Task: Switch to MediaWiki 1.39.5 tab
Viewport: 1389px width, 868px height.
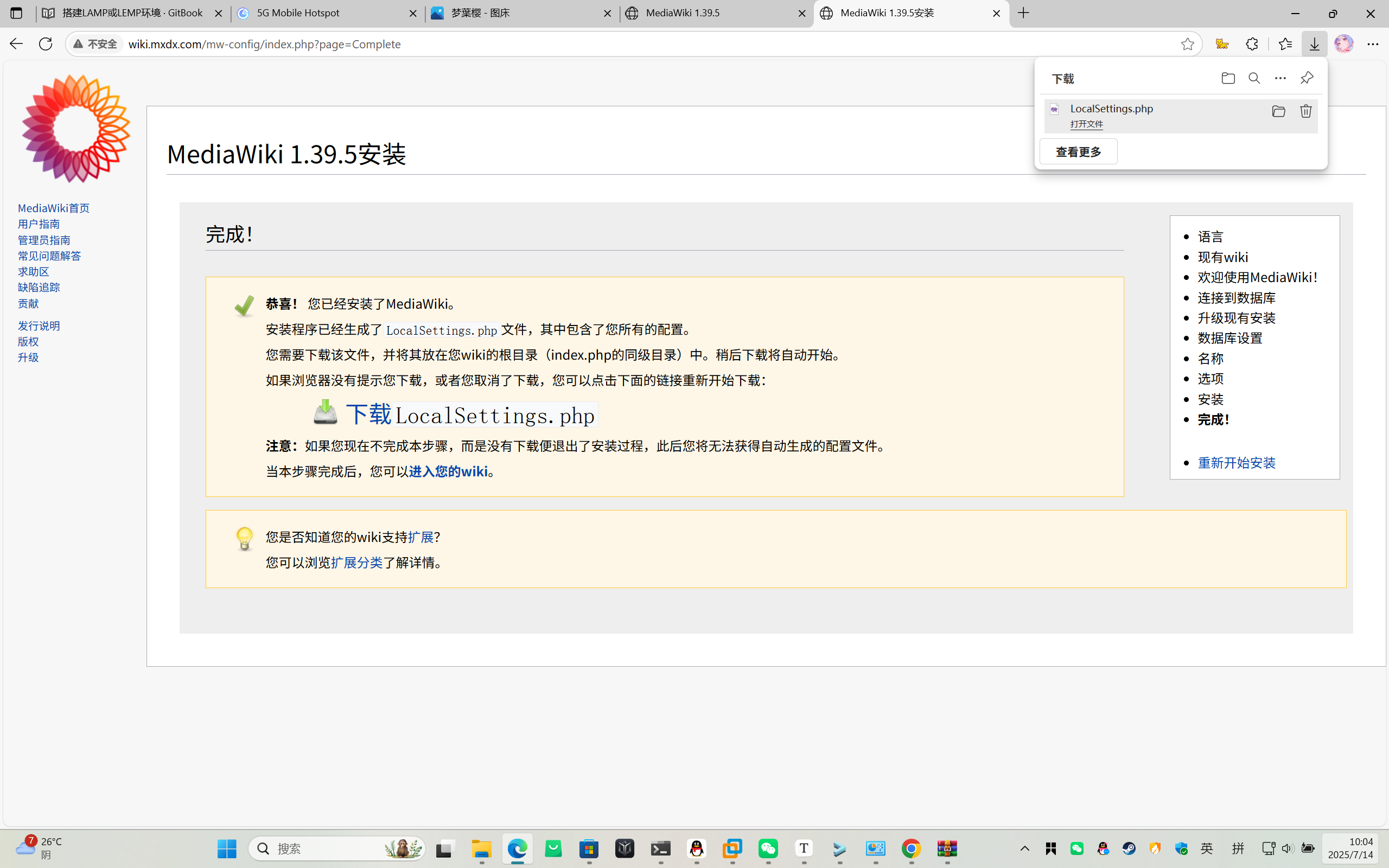Action: click(716, 12)
